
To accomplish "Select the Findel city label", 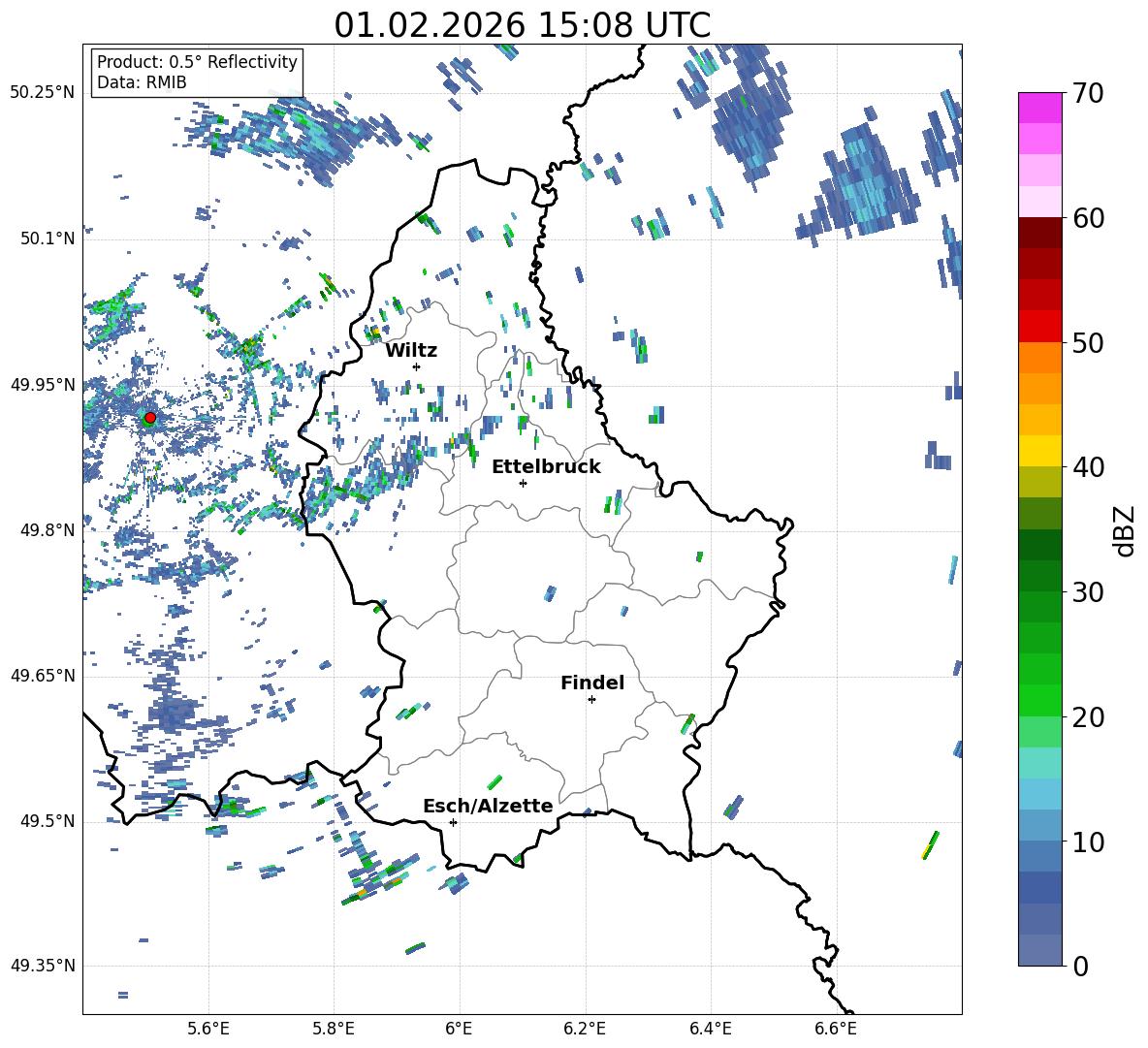I will [x=592, y=683].
